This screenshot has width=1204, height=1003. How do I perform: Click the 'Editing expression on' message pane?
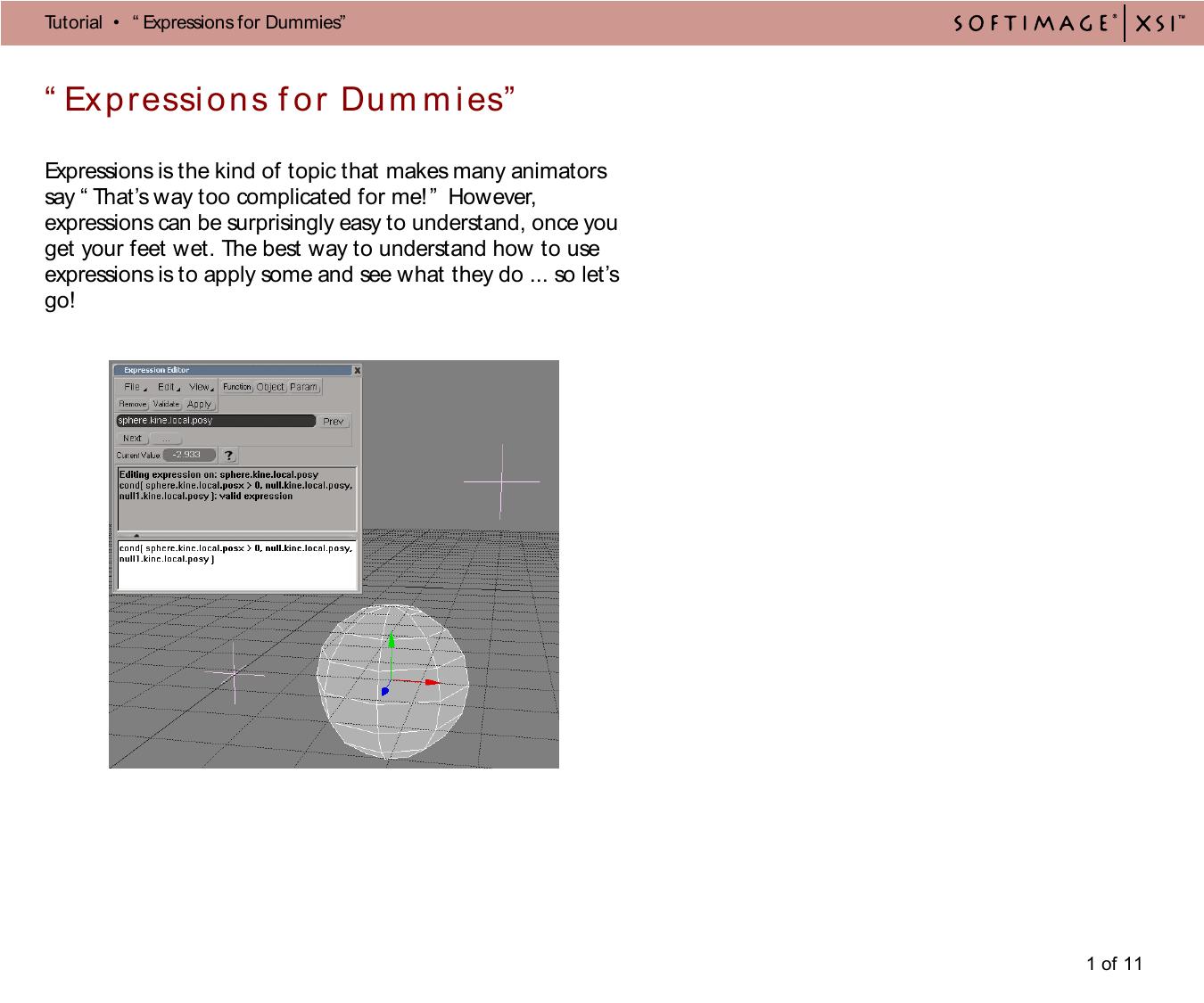pyautogui.click(x=237, y=499)
